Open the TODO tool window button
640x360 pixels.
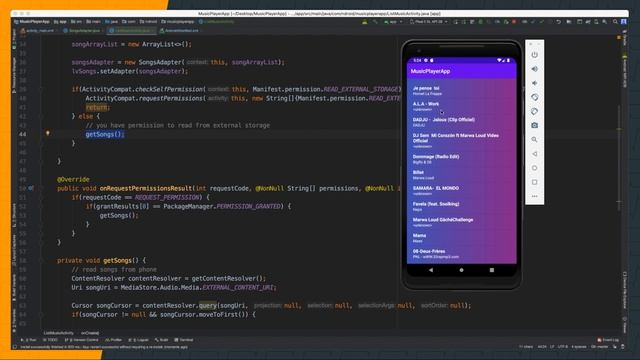point(51,340)
